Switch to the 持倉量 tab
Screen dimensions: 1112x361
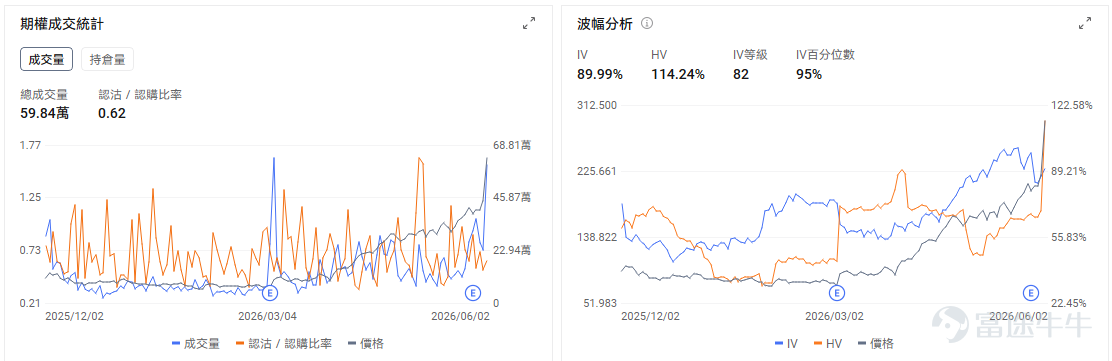point(107,59)
